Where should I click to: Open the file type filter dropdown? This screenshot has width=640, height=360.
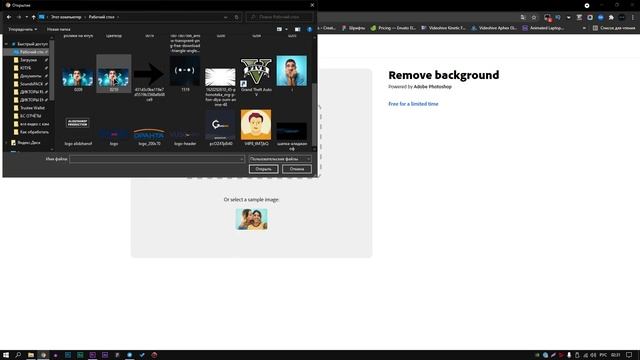(280, 159)
